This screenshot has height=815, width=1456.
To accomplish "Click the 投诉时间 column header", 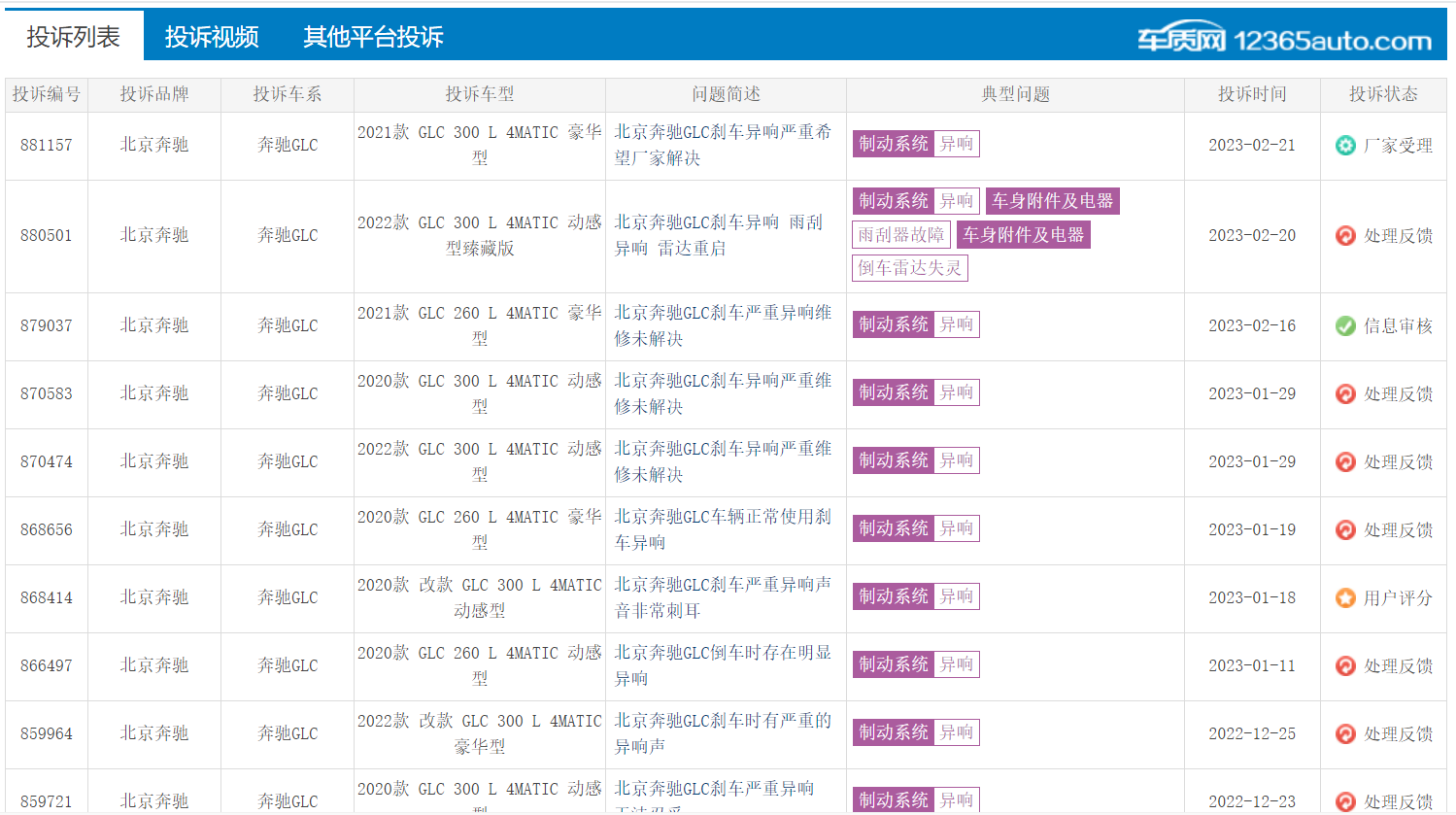I will coord(1252,94).
